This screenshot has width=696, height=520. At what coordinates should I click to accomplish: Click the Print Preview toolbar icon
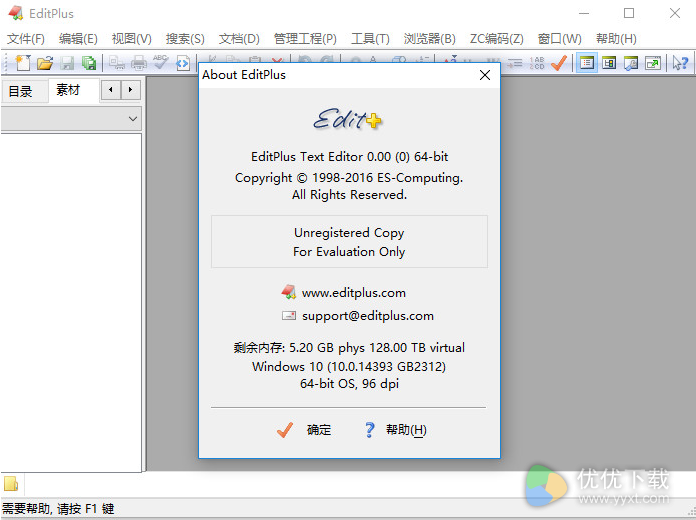pos(117,63)
